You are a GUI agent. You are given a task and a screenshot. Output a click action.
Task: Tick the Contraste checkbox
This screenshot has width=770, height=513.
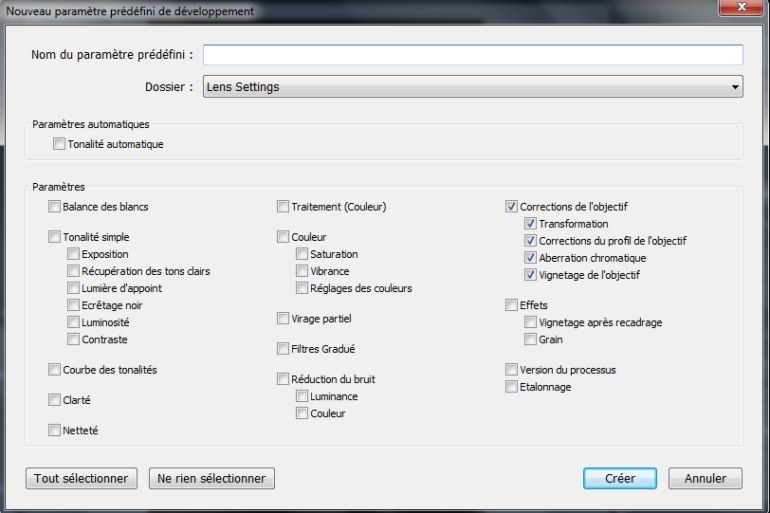click(x=74, y=339)
